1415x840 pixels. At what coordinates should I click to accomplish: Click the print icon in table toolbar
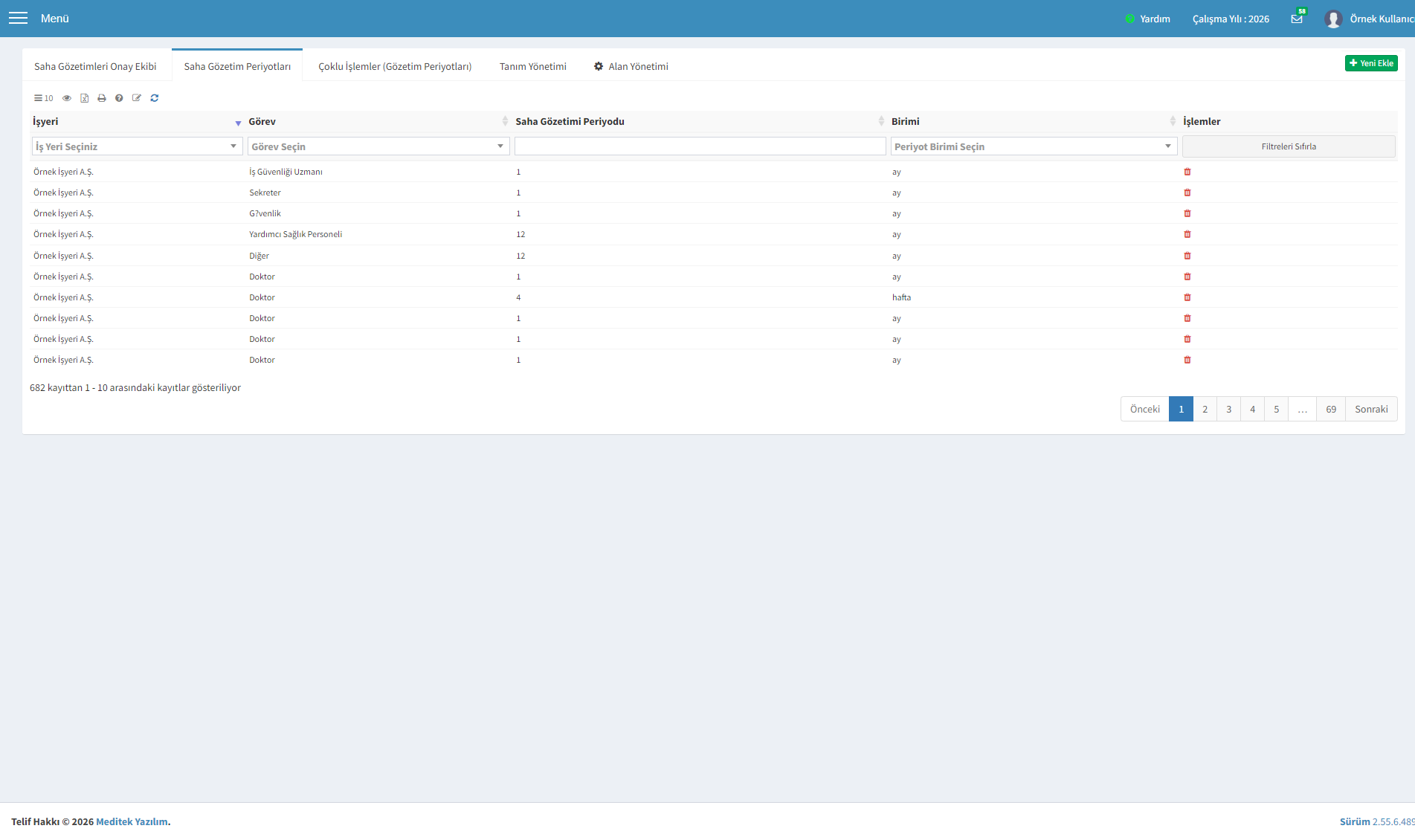pyautogui.click(x=102, y=98)
